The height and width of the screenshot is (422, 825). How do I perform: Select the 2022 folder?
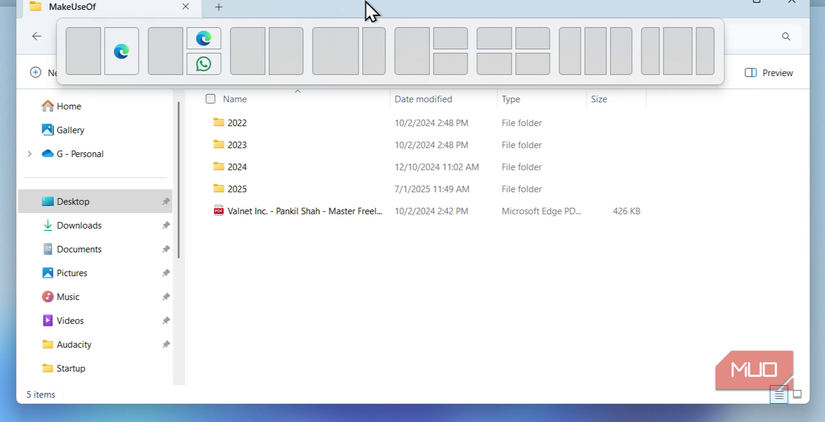(237, 123)
